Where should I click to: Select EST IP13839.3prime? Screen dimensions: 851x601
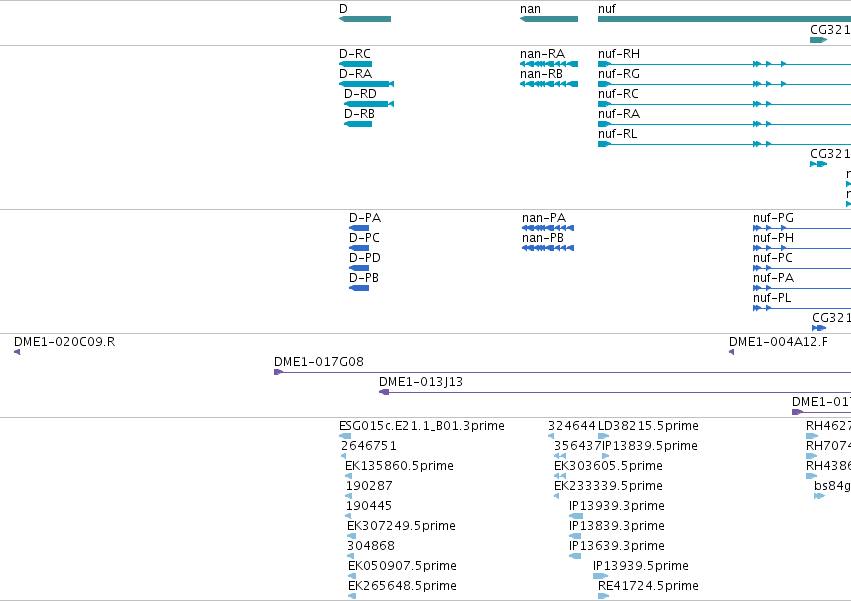575,536
